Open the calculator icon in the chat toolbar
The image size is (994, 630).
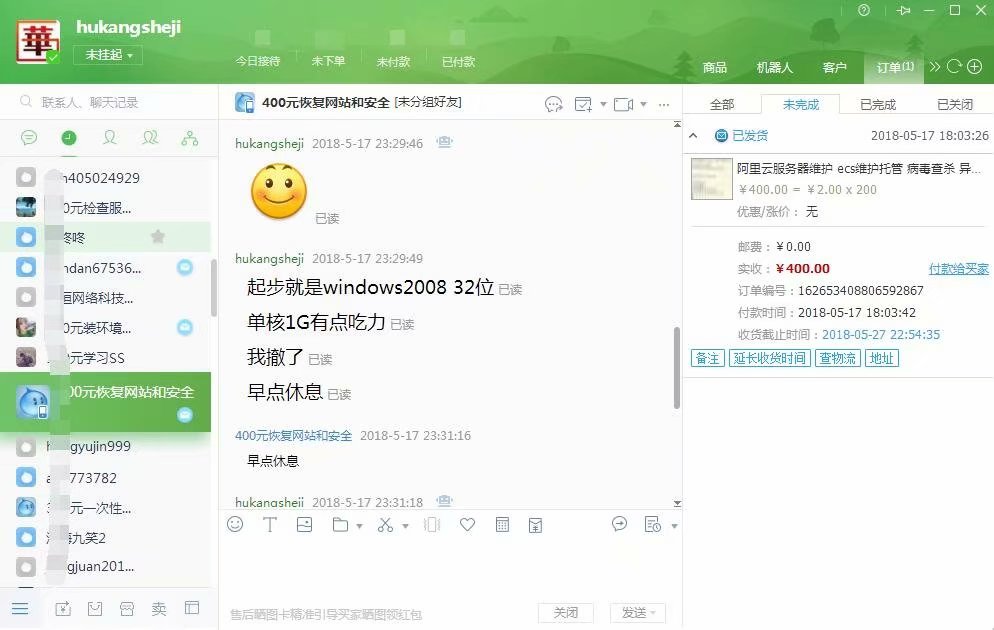click(502, 525)
